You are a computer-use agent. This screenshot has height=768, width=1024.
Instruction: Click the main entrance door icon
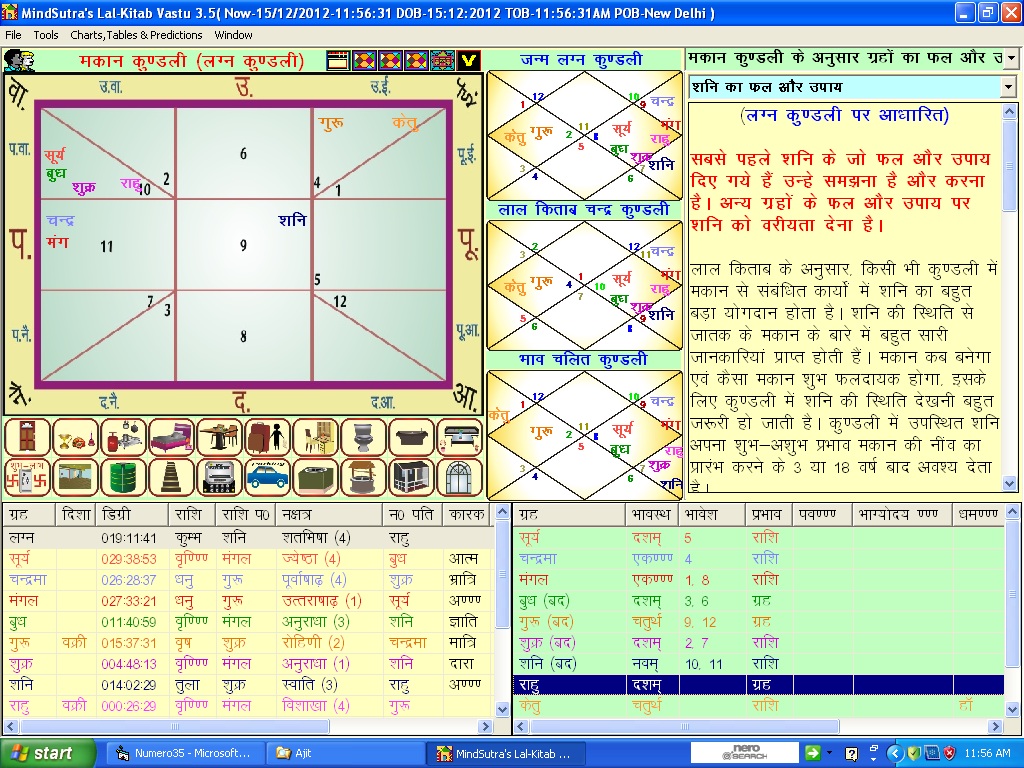[x=27, y=436]
